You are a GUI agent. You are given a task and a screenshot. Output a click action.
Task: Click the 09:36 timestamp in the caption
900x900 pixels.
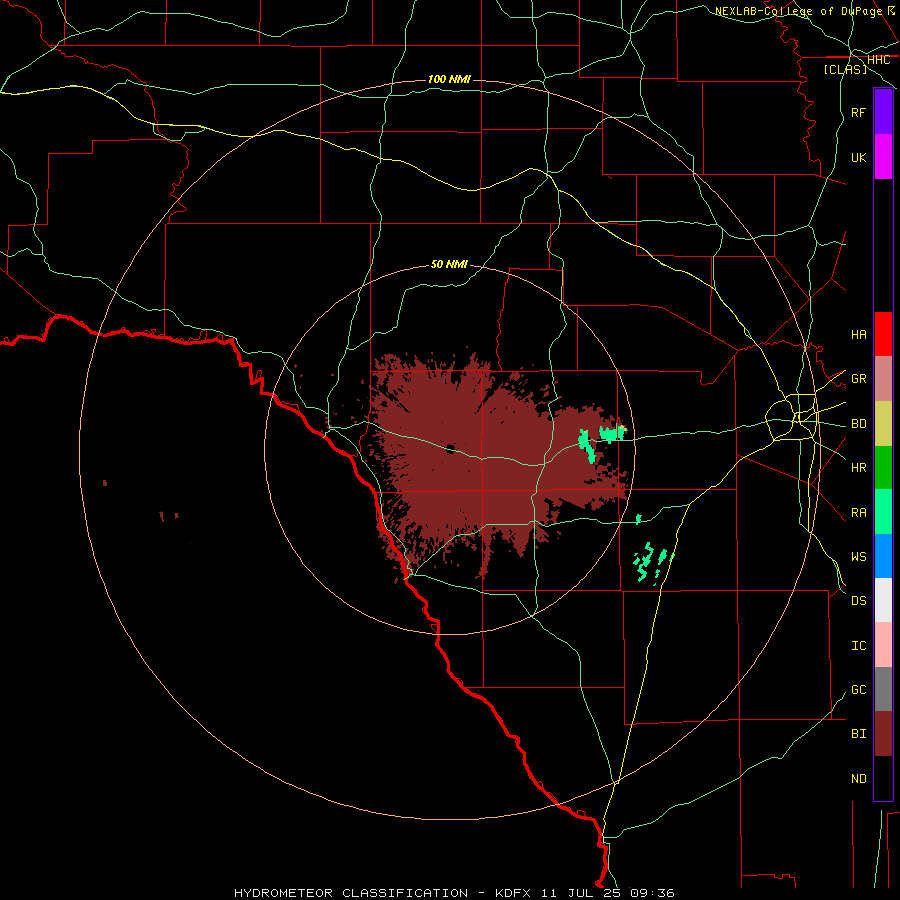[651, 893]
